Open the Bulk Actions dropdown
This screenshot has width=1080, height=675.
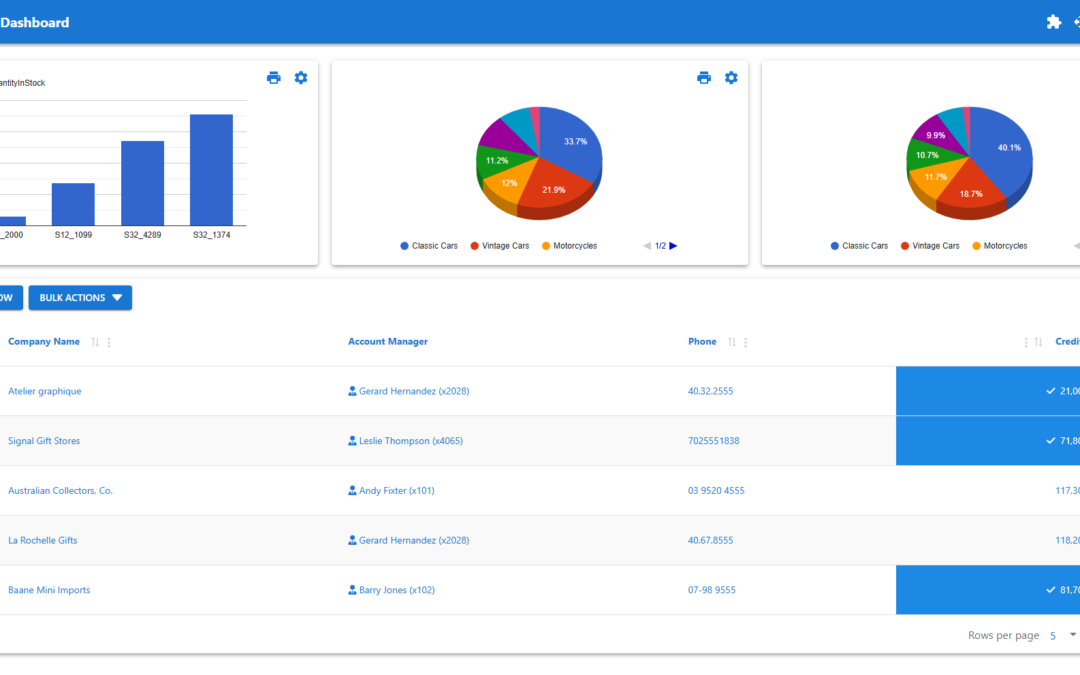[80, 298]
